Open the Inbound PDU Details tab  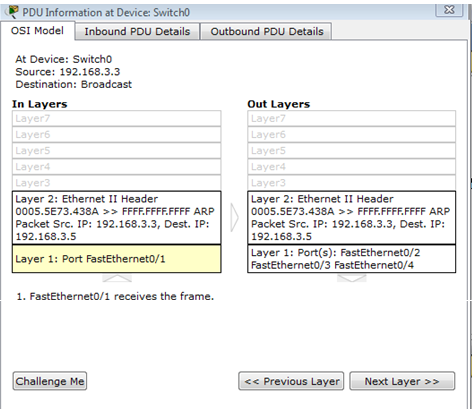coord(137,31)
